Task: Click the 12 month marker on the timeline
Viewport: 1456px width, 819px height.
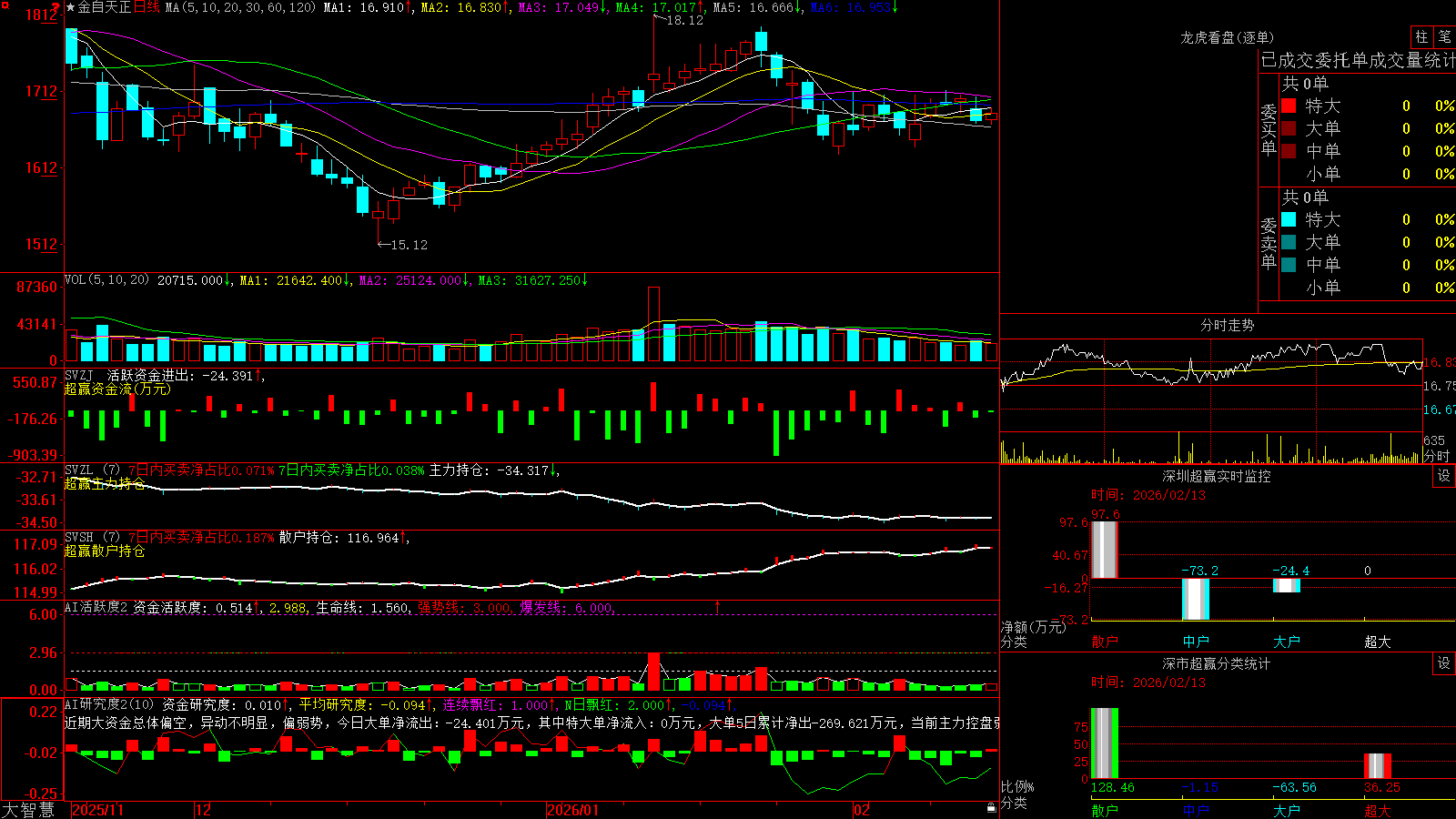Action: tap(204, 810)
